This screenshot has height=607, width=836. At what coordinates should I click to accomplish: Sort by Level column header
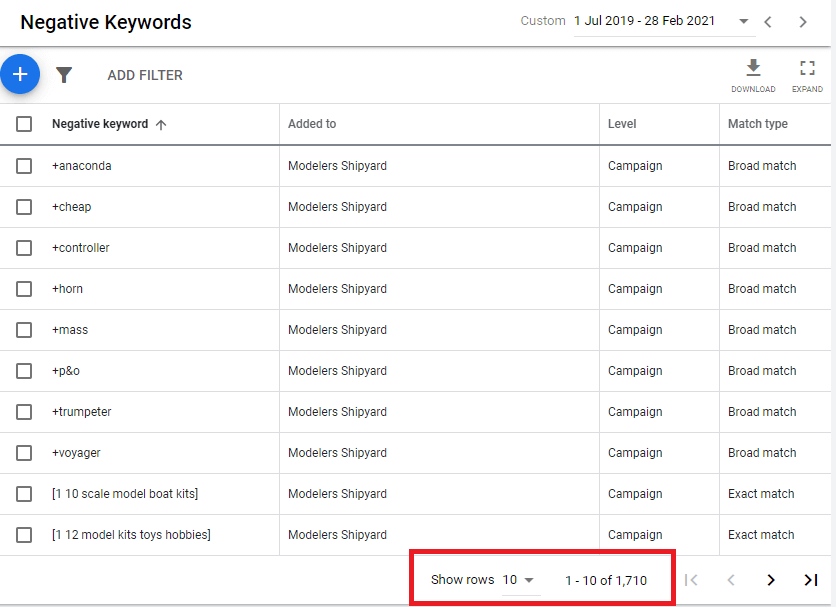click(x=622, y=124)
